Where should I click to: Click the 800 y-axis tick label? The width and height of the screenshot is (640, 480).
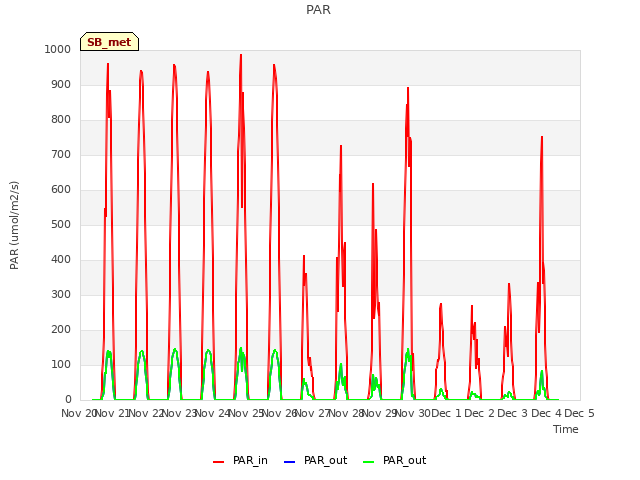point(61,120)
